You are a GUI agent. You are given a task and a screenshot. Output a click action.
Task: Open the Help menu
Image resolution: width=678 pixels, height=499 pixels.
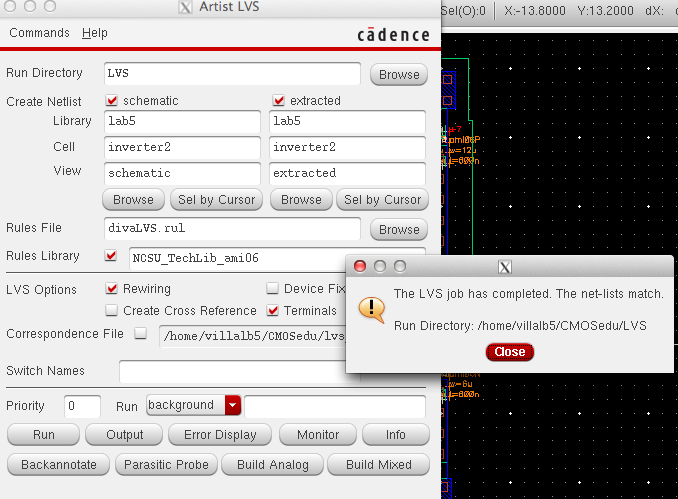coord(95,33)
